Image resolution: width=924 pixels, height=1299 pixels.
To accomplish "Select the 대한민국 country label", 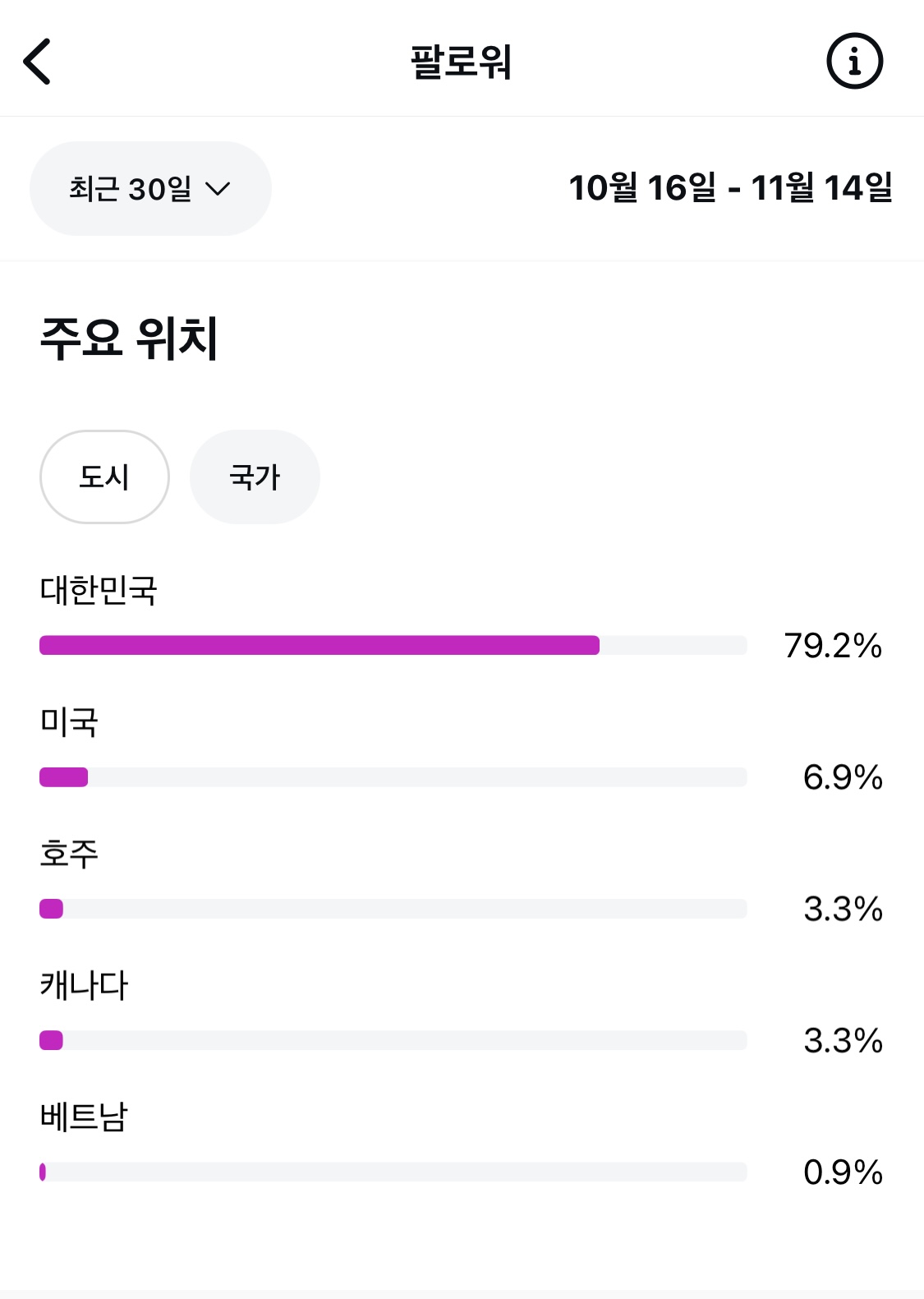I will click(x=99, y=590).
